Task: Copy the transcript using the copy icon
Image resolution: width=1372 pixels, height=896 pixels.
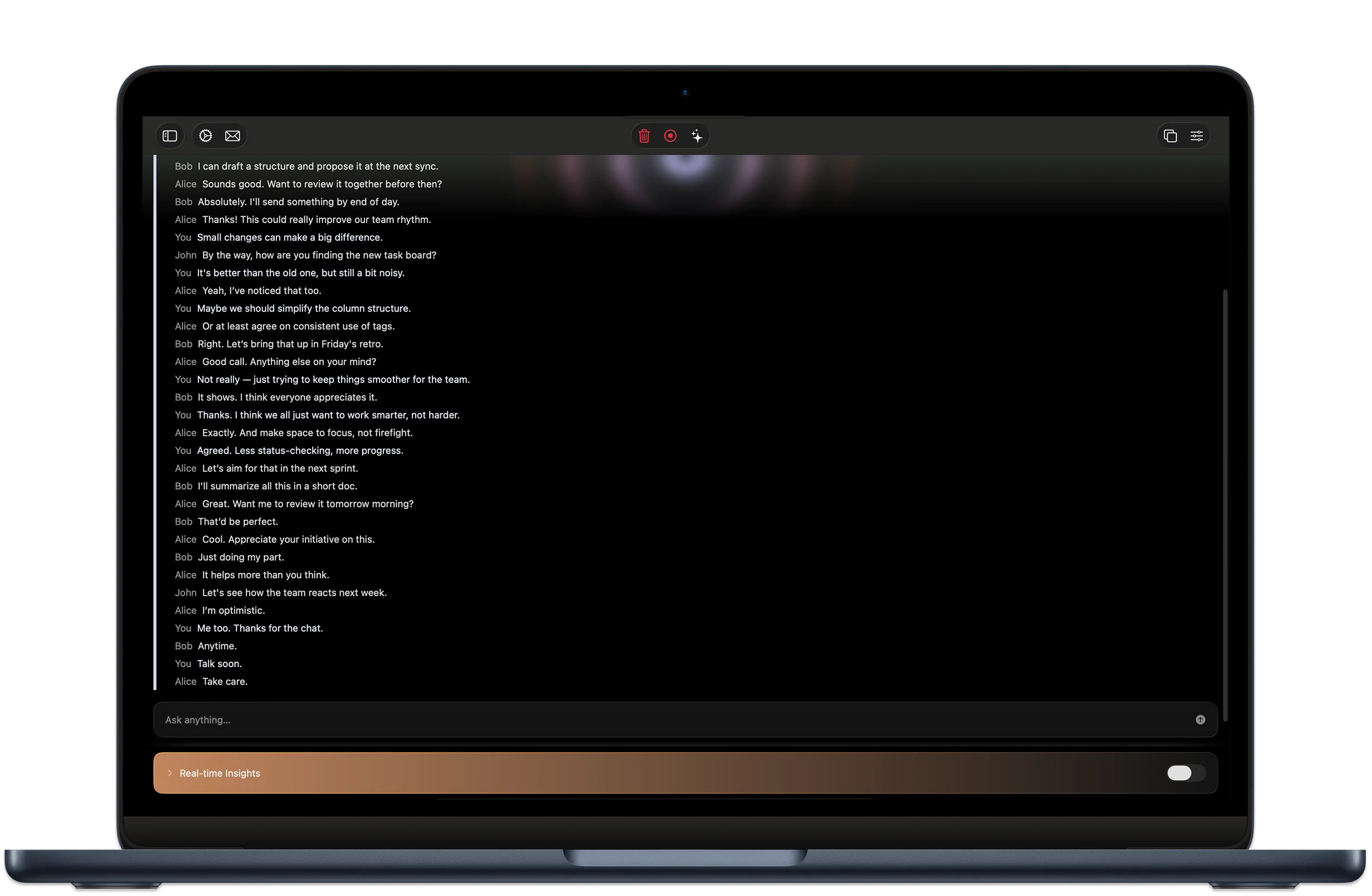Action: pos(1170,136)
